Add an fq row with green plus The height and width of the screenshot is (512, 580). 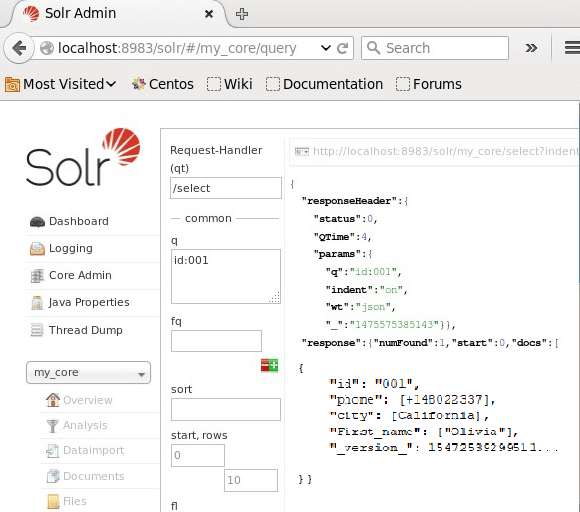[x=274, y=366]
